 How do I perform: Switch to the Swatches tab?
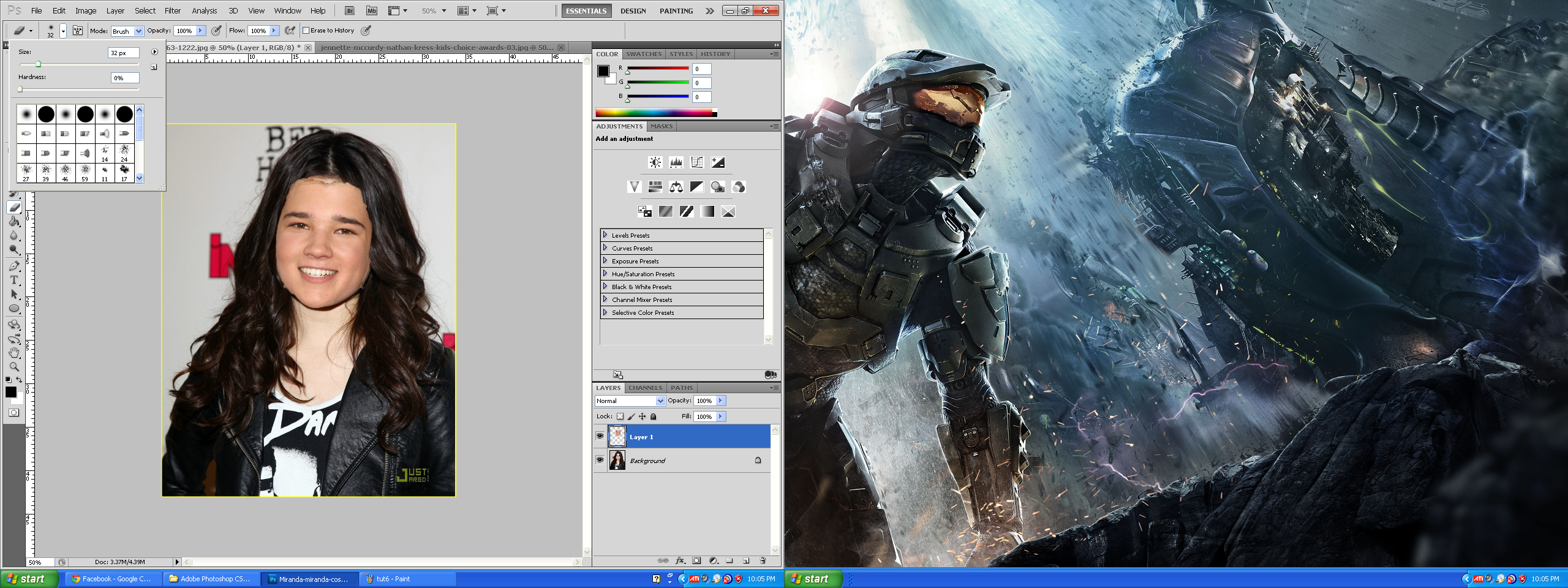tap(644, 54)
